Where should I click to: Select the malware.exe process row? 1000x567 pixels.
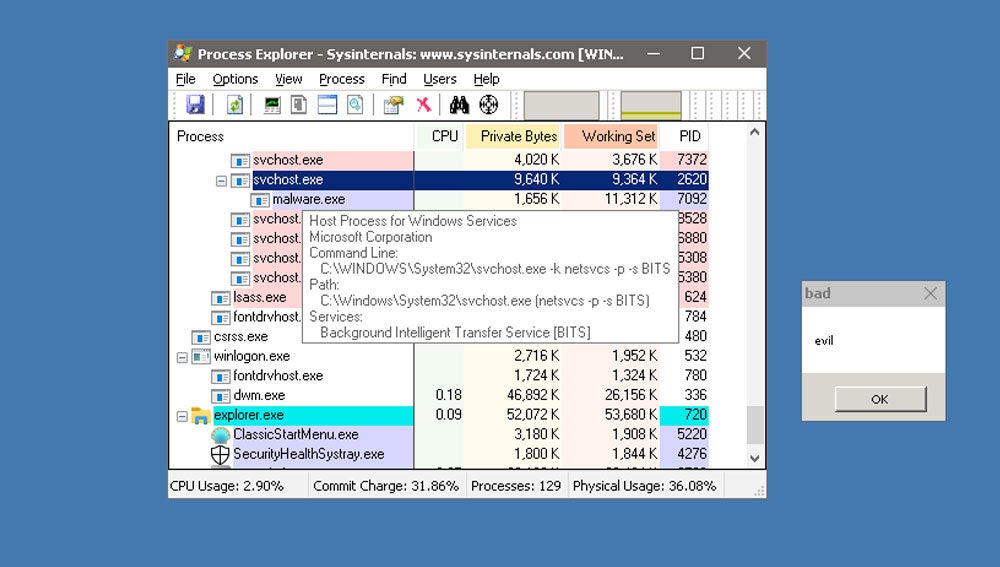439,200
